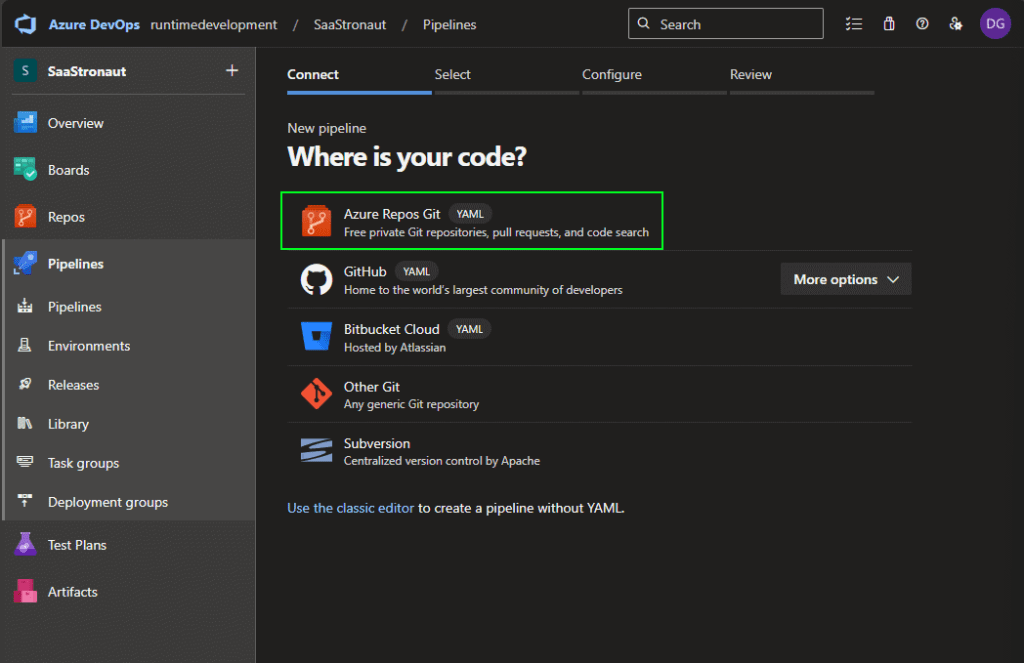The width and height of the screenshot is (1024, 663).
Task: Click the Azure DevOps logo icon
Action: 26,24
